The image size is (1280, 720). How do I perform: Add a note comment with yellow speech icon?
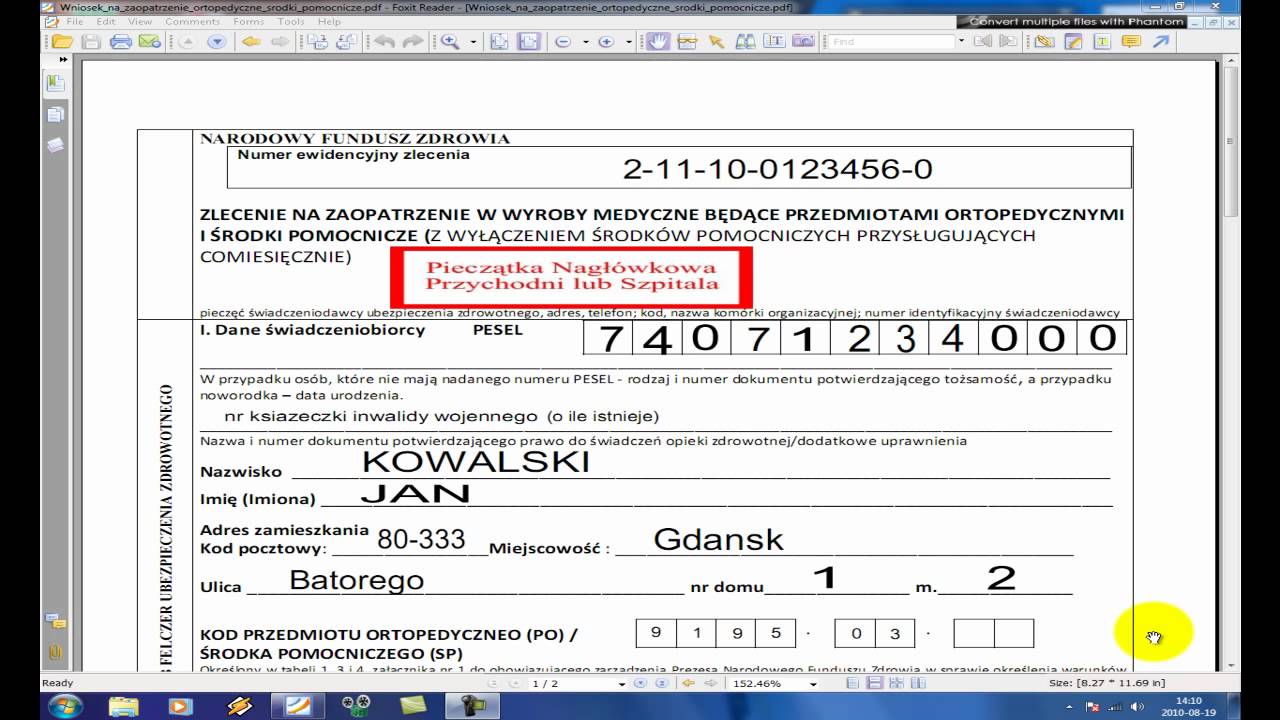[x=1131, y=41]
